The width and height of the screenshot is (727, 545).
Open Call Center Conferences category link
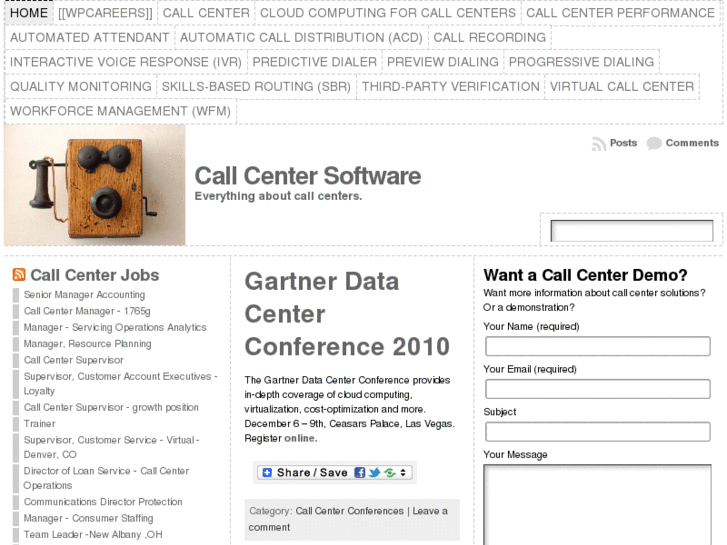pos(350,511)
